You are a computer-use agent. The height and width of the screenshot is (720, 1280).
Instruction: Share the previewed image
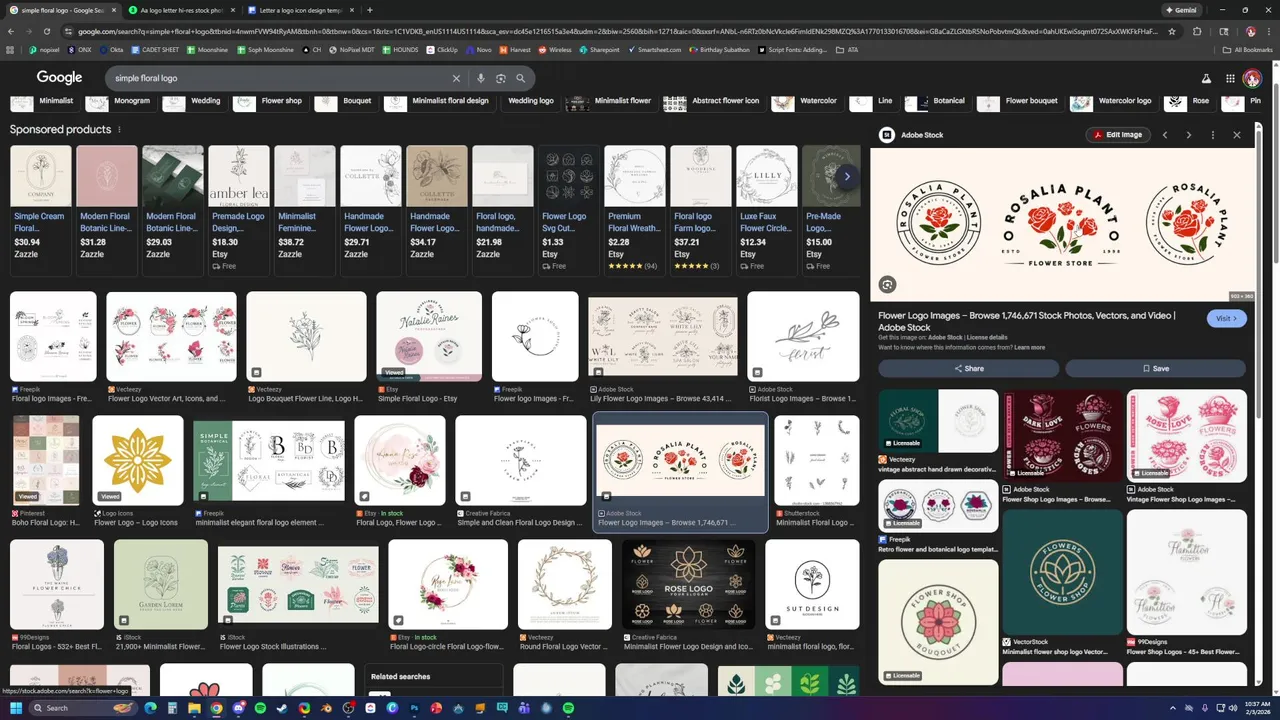click(x=968, y=368)
